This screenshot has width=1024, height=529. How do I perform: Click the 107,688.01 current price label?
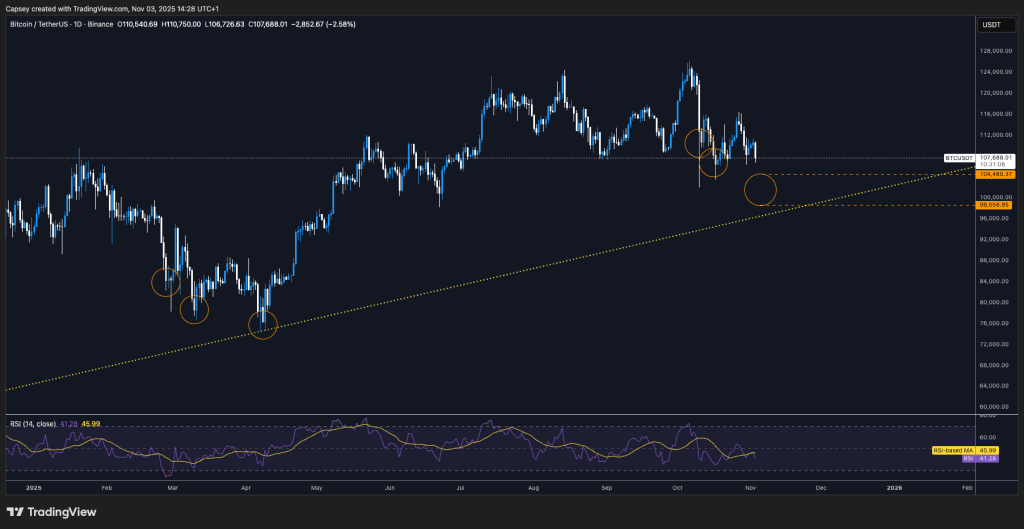[994, 157]
